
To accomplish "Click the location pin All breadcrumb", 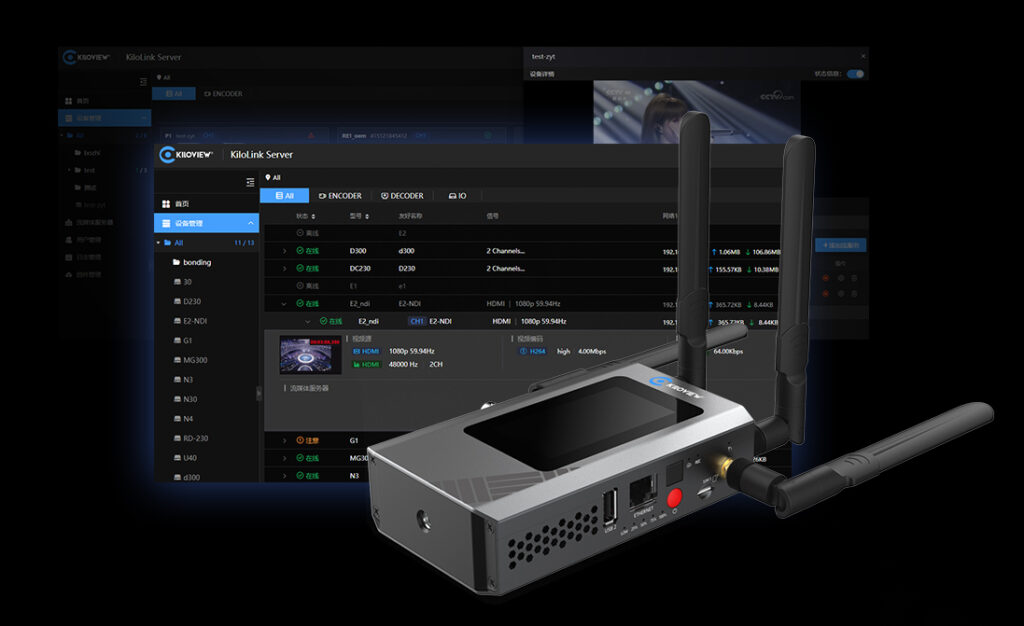I will tap(273, 178).
